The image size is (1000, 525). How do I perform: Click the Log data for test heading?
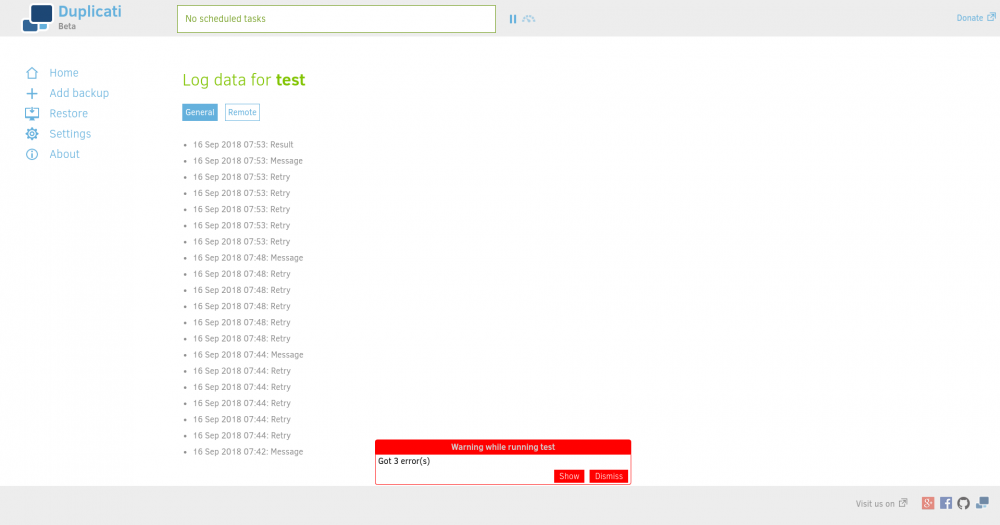click(x=244, y=80)
